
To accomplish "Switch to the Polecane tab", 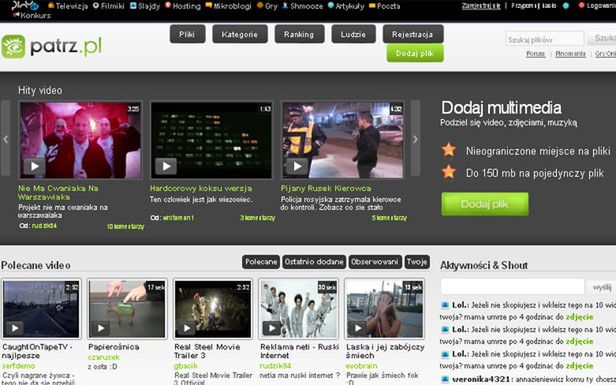I will (x=261, y=262).
